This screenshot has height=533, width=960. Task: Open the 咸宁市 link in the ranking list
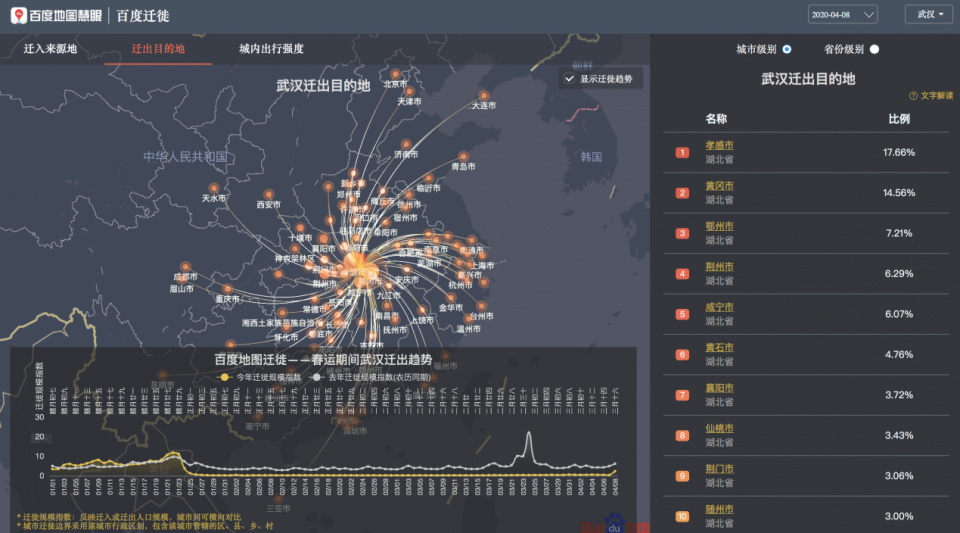719,307
